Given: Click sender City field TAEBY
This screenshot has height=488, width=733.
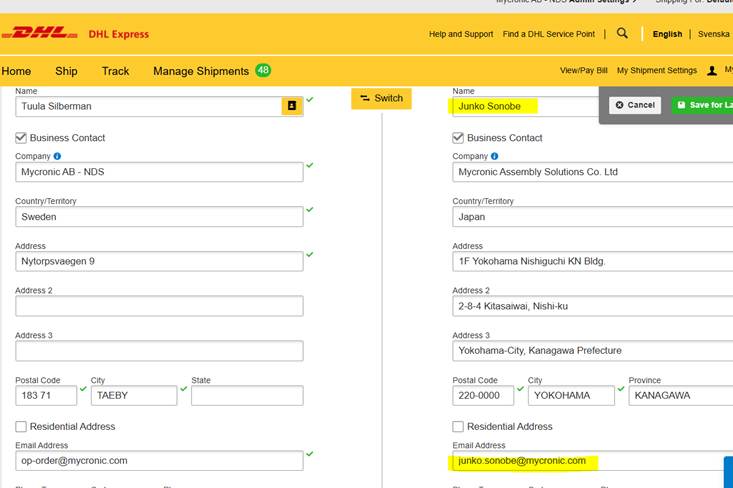Looking at the screenshot, I should 134,395.
